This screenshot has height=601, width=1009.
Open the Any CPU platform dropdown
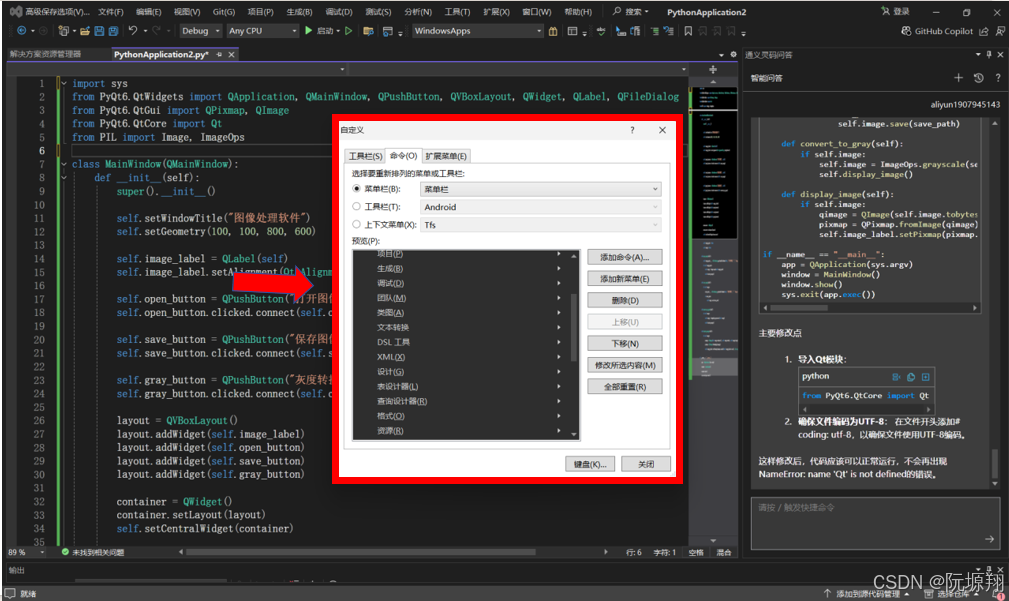[263, 31]
